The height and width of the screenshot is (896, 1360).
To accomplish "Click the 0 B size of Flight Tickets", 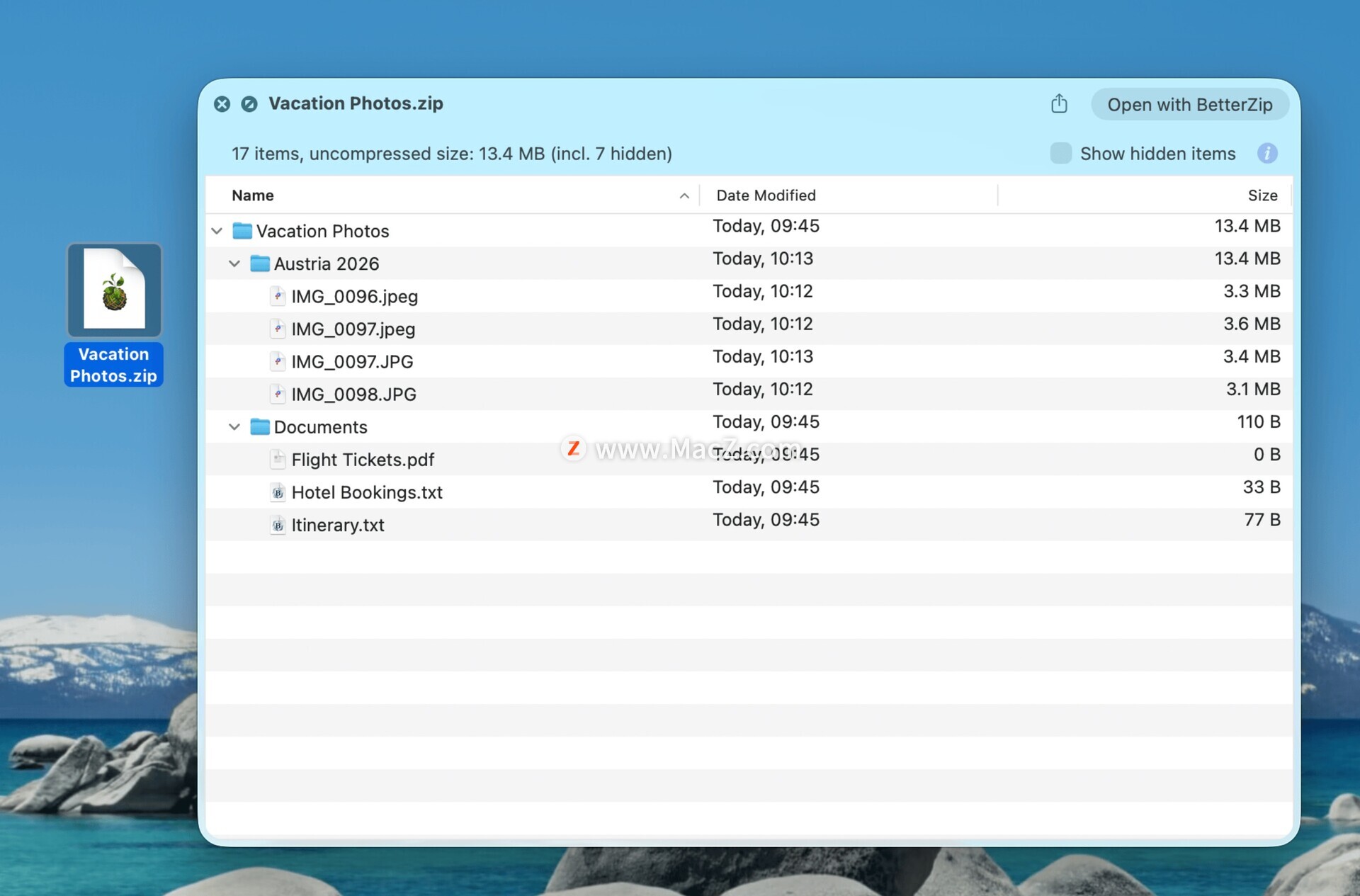I will point(1266,454).
